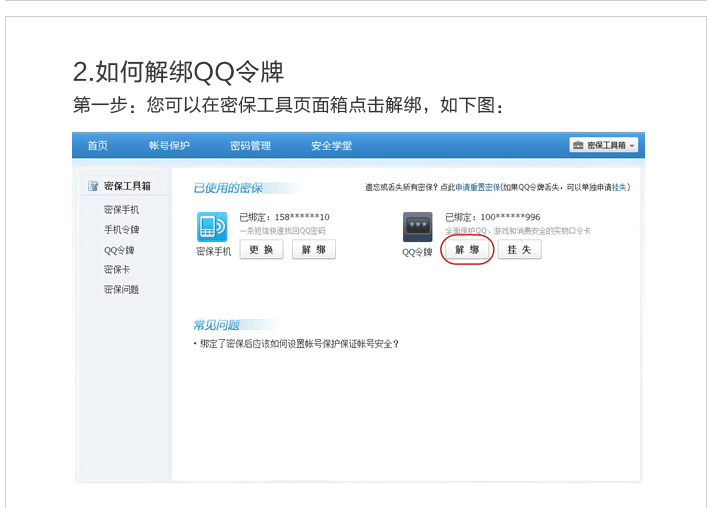710x508 pixels.
Task: Click 解绑 button under 密保手机
Action: (x=314, y=249)
